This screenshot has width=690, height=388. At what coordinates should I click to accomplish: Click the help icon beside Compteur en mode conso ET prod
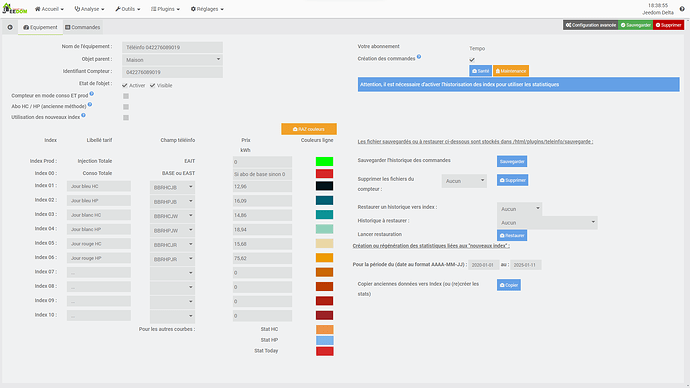click(x=92, y=94)
